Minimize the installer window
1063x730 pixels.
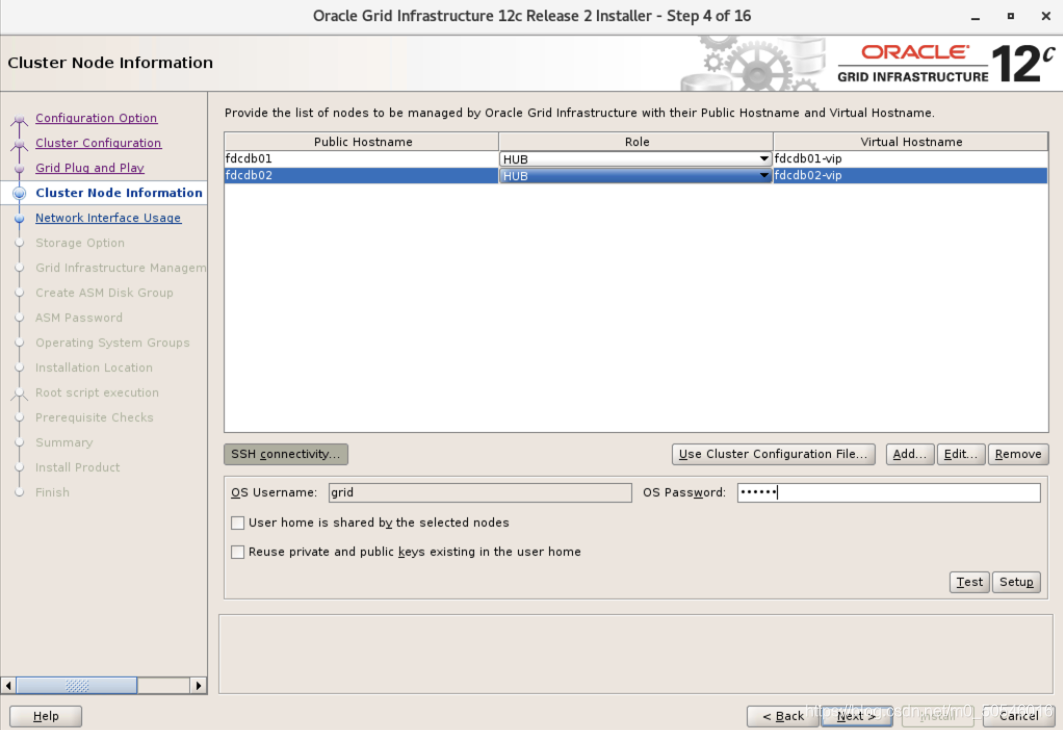coord(975,16)
